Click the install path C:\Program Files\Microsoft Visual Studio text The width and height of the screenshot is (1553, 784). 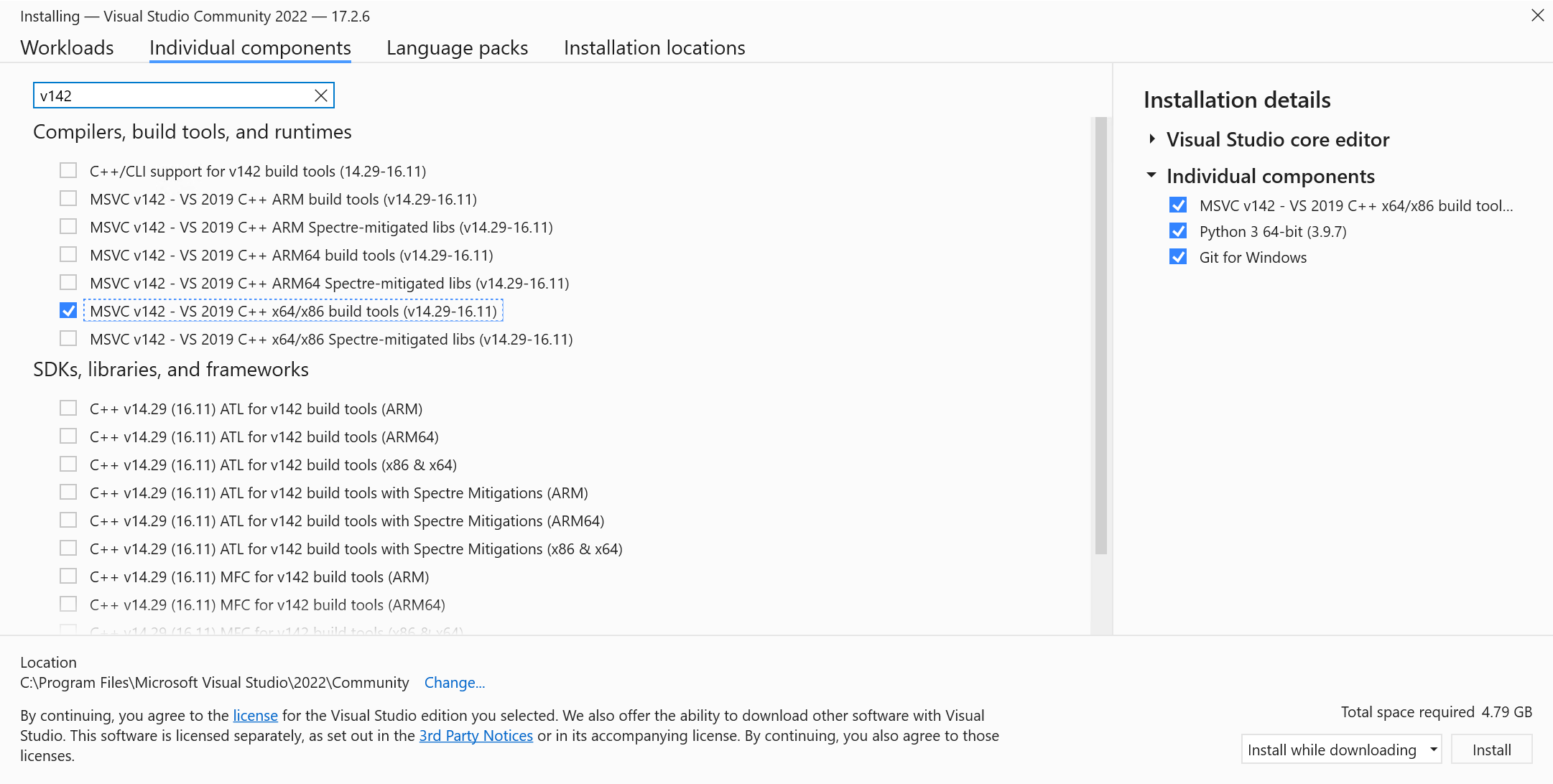pyautogui.click(x=215, y=683)
